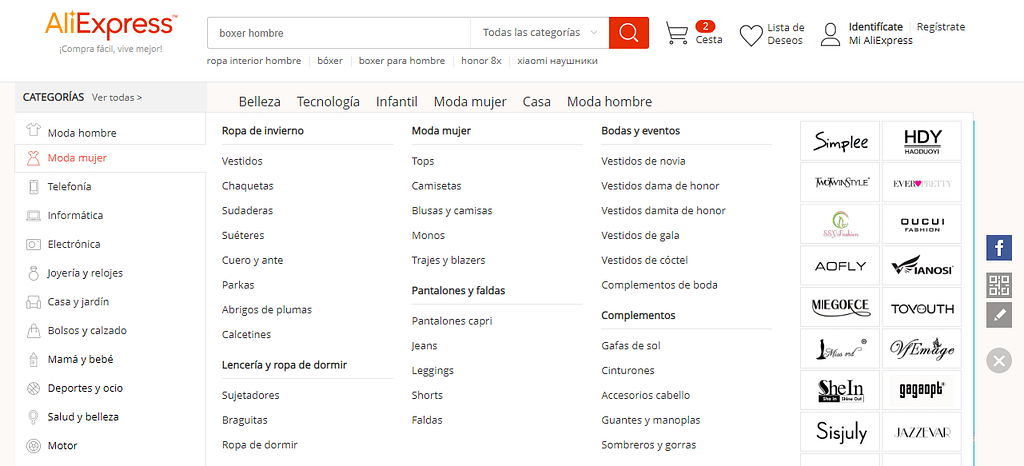Open the Sudaderas category link
The width and height of the screenshot is (1024, 466).
click(x=248, y=211)
